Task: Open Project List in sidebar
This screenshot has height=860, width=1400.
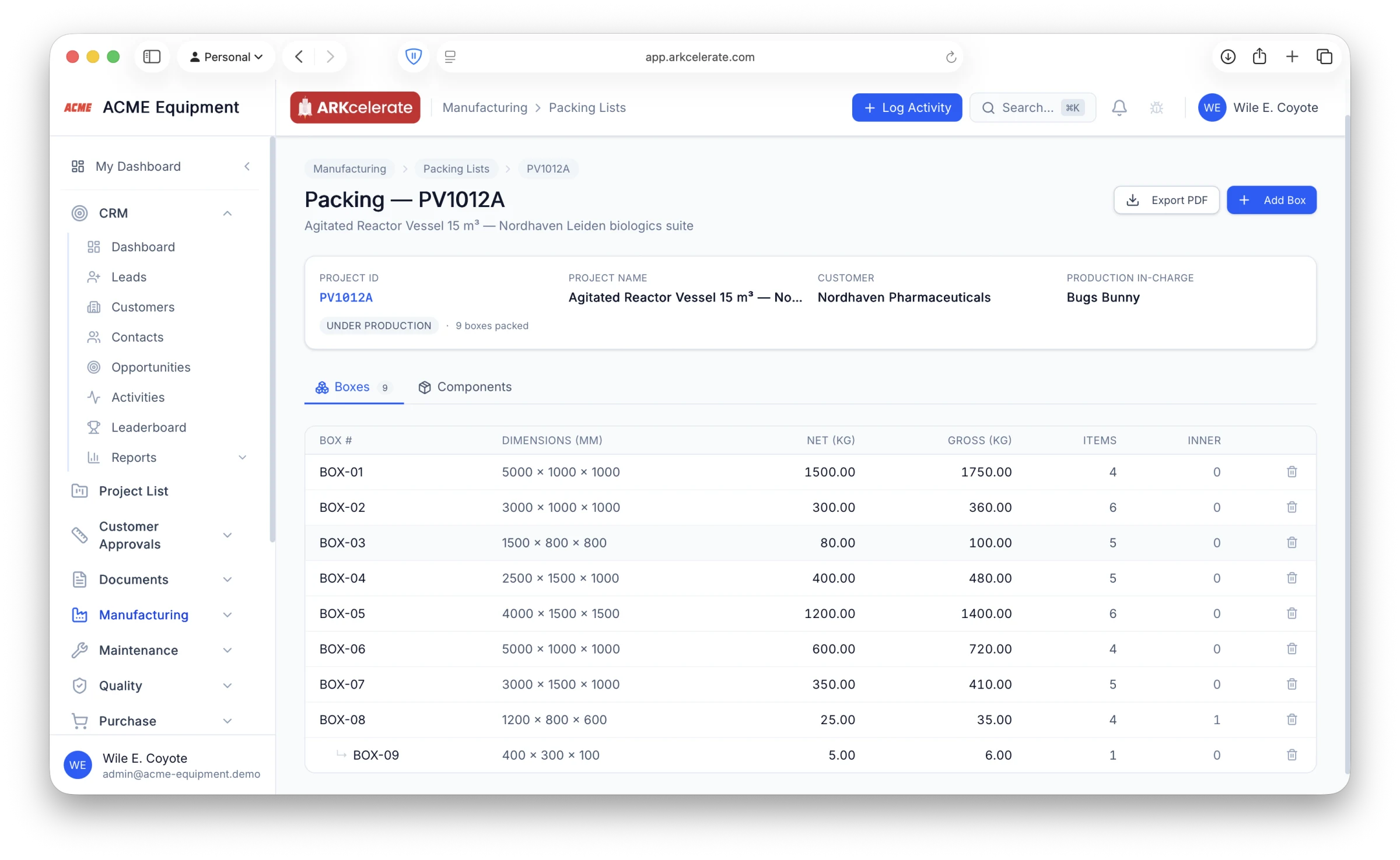Action: tap(134, 492)
